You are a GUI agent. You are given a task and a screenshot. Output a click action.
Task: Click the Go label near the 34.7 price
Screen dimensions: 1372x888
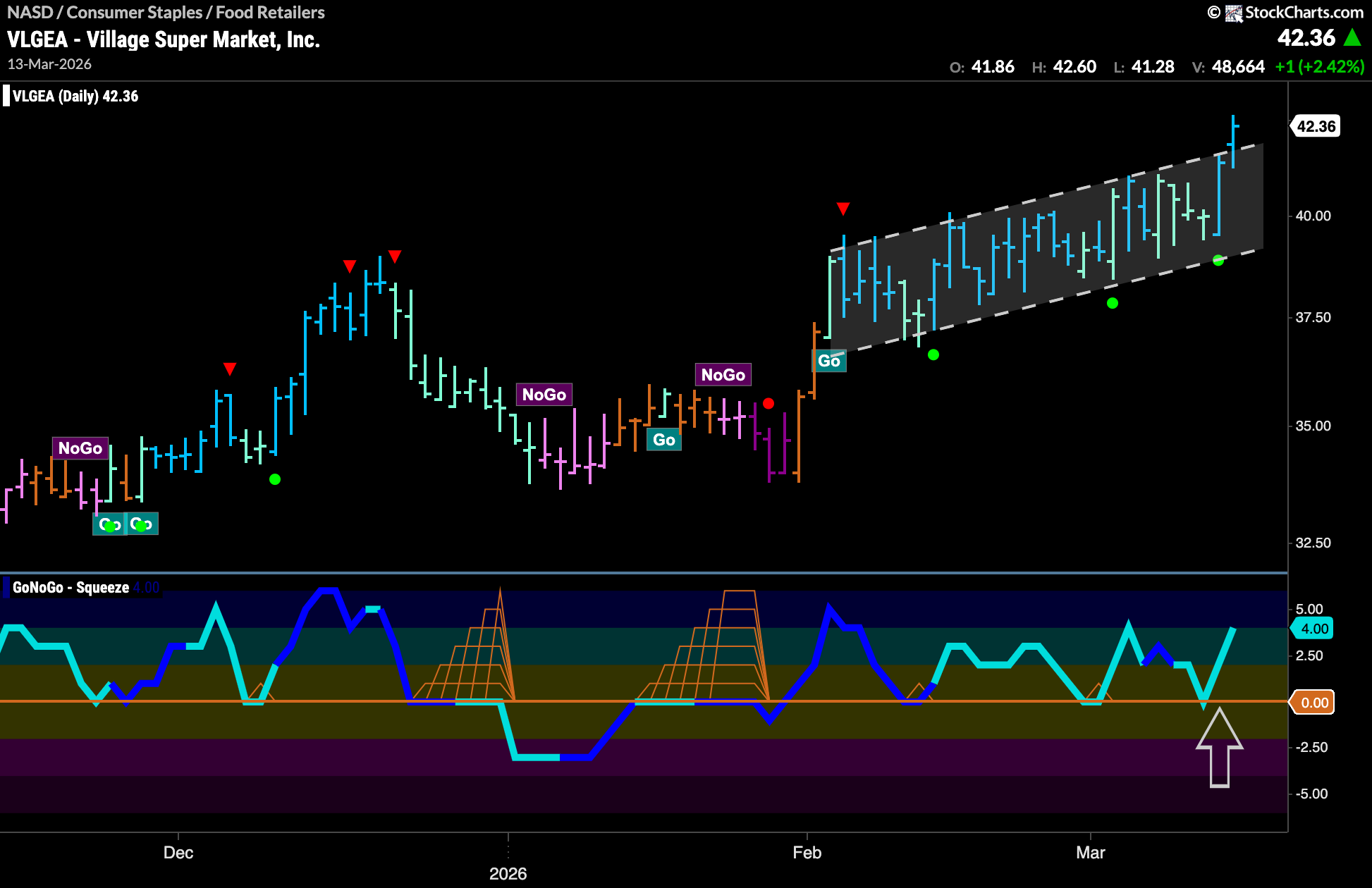tap(664, 440)
